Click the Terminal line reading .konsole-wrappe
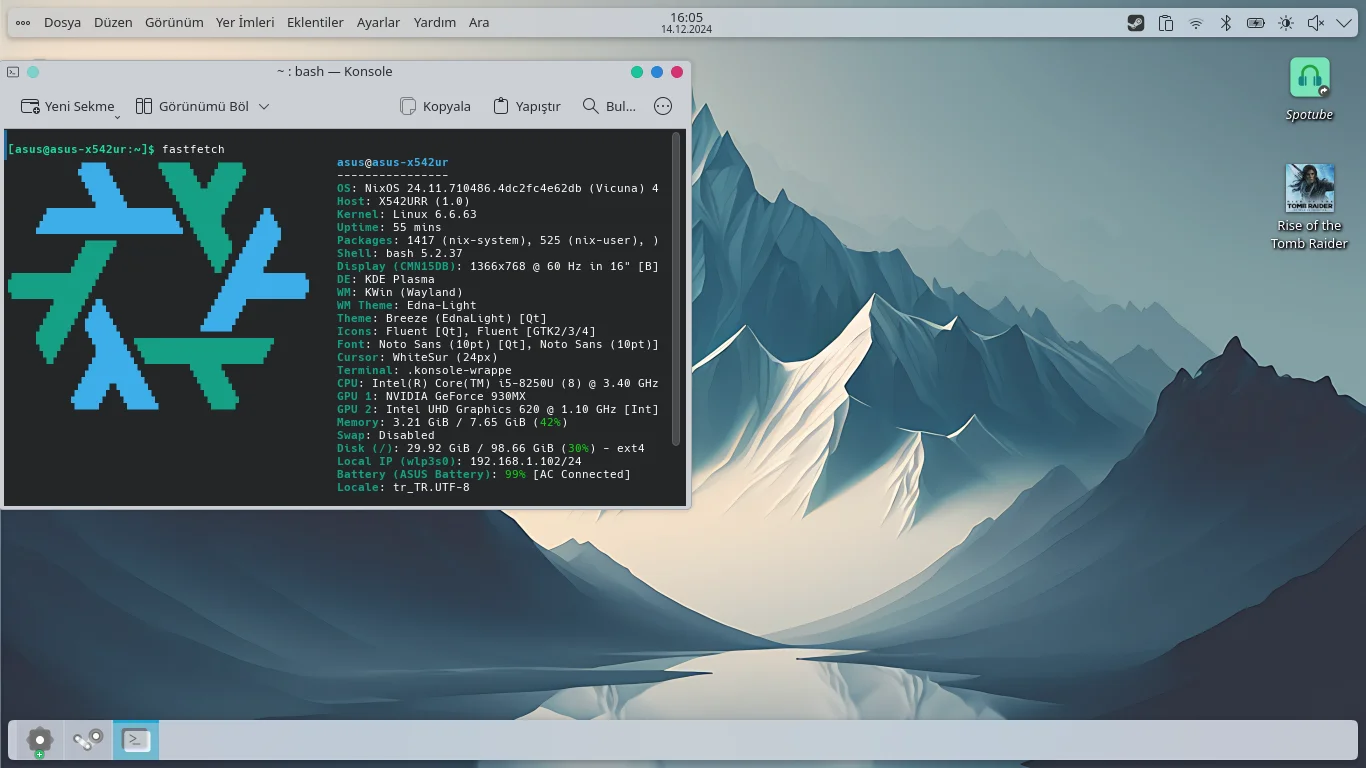The image size is (1366, 768). click(424, 370)
